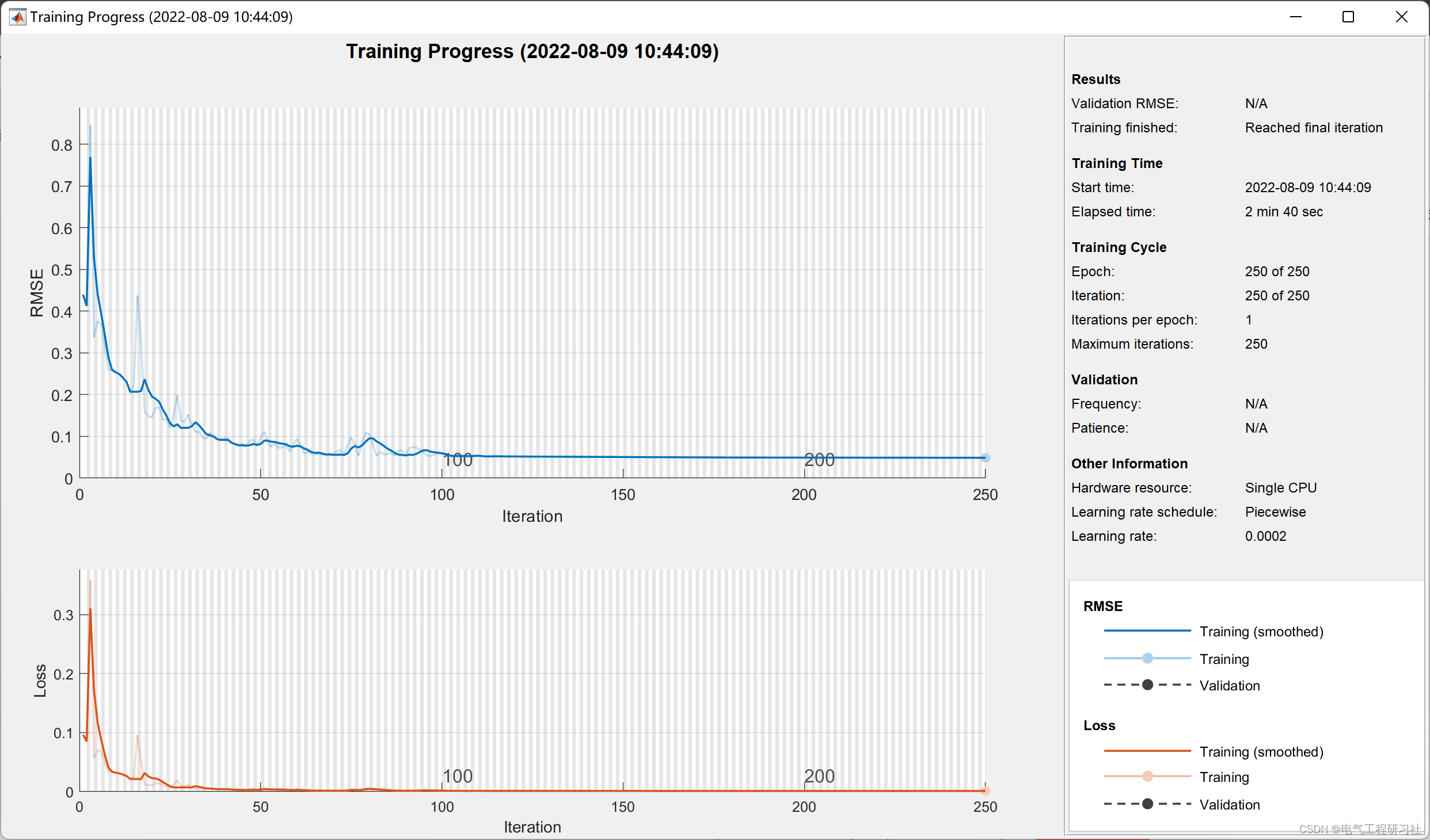Screen dimensions: 1430x840
Task: Click the Loss y-axis label
Action: 40,681
